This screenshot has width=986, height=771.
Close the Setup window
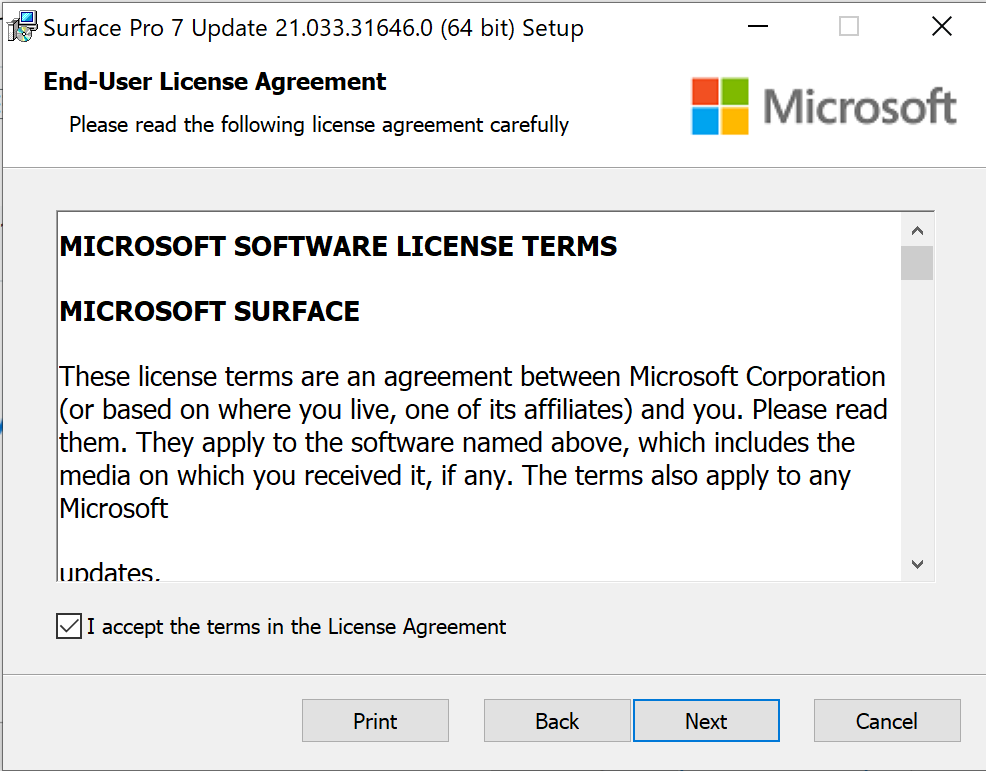tap(941, 27)
